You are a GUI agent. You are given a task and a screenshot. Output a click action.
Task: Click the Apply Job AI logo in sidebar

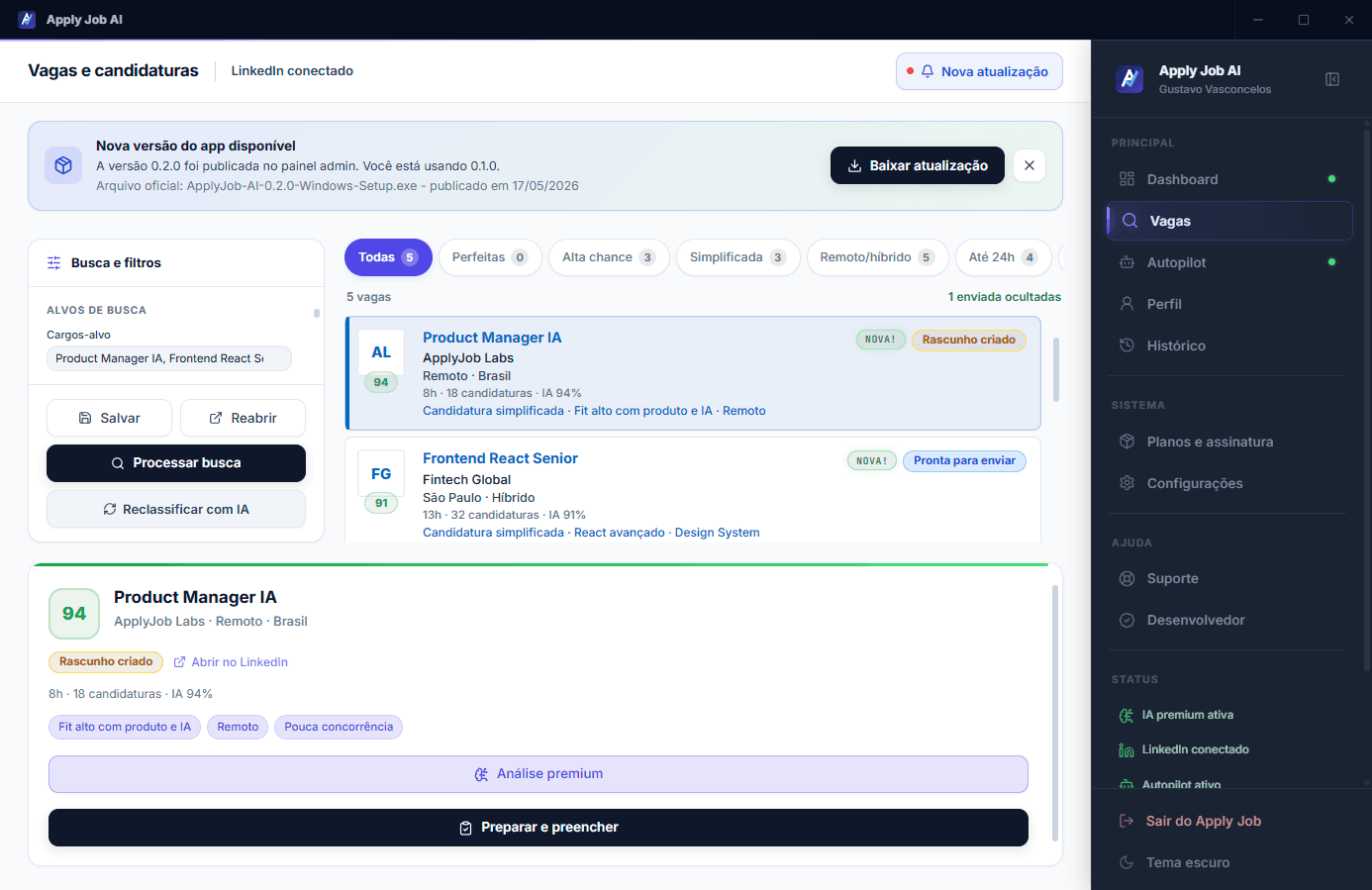click(x=1129, y=79)
